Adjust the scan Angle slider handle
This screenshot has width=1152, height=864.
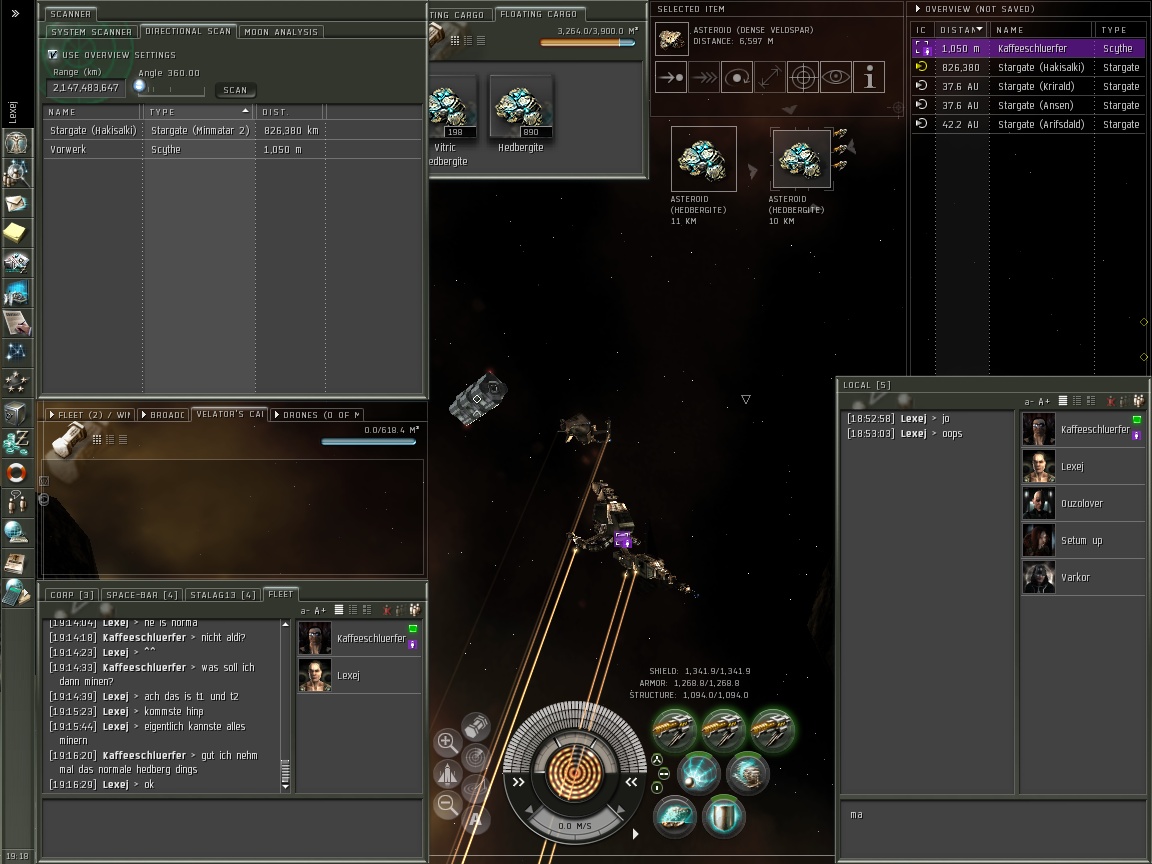(x=140, y=85)
